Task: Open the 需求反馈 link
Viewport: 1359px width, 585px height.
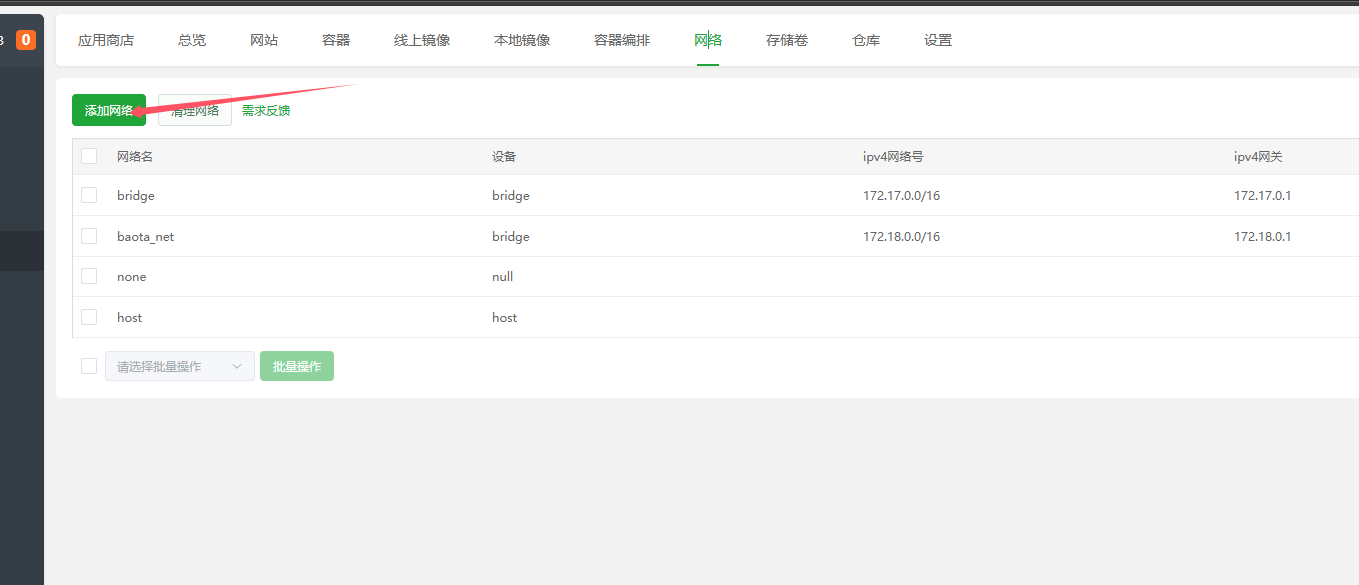Action: tap(266, 111)
